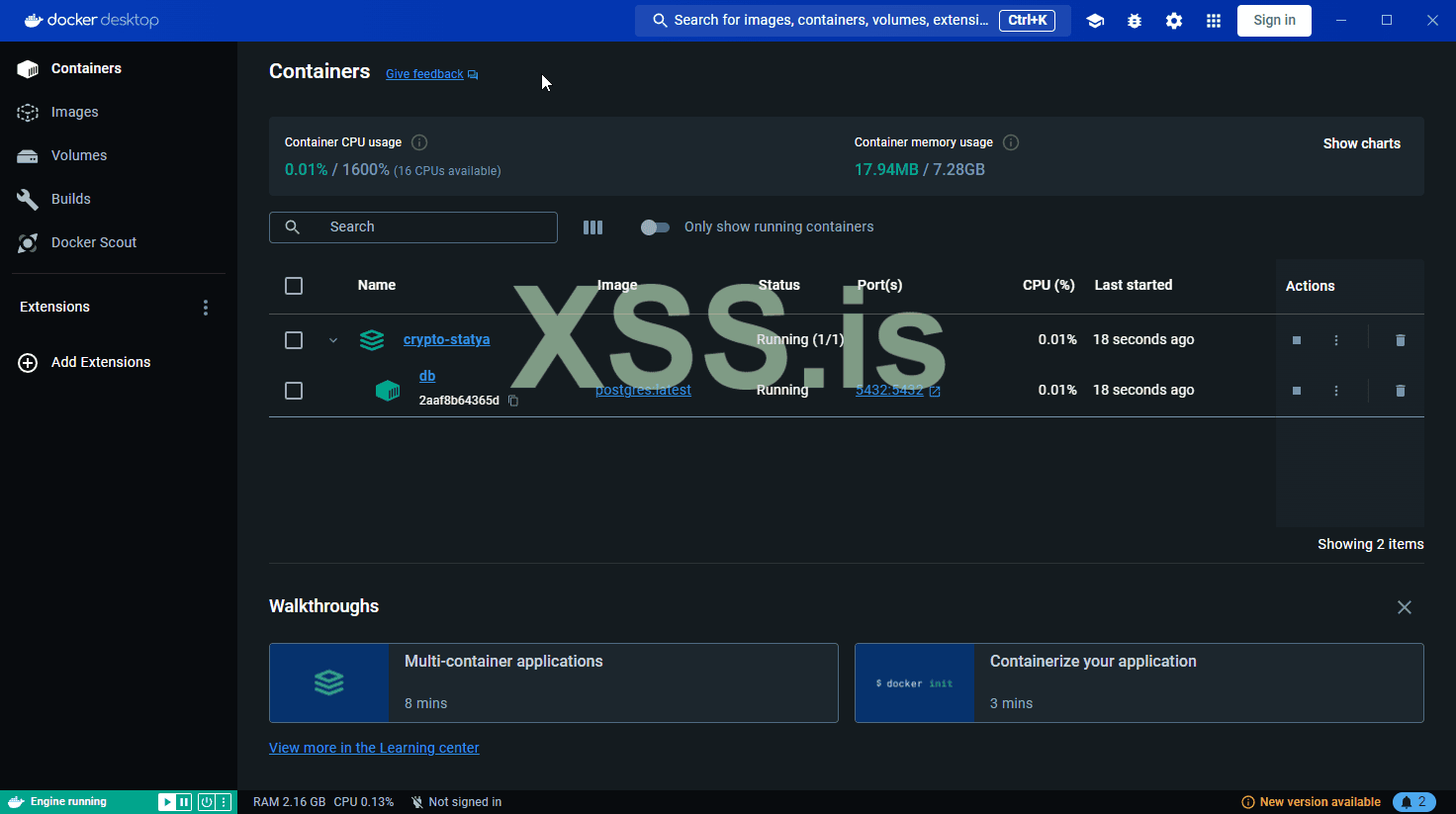Click the Extensions heading in sidebar
Image resolution: width=1456 pixels, height=814 pixels.
click(54, 307)
